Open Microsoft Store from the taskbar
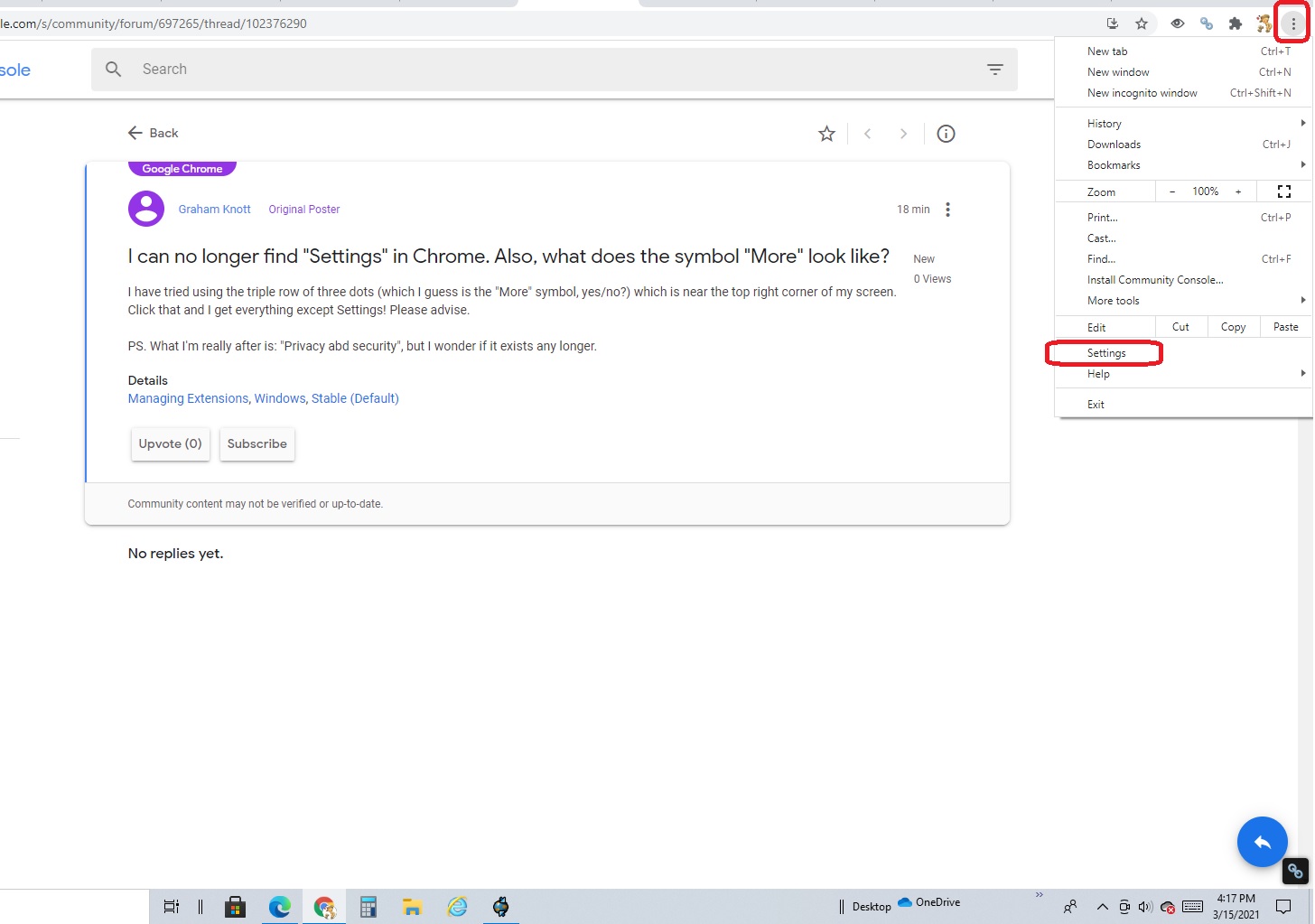This screenshot has height=924, width=1315. click(236, 907)
